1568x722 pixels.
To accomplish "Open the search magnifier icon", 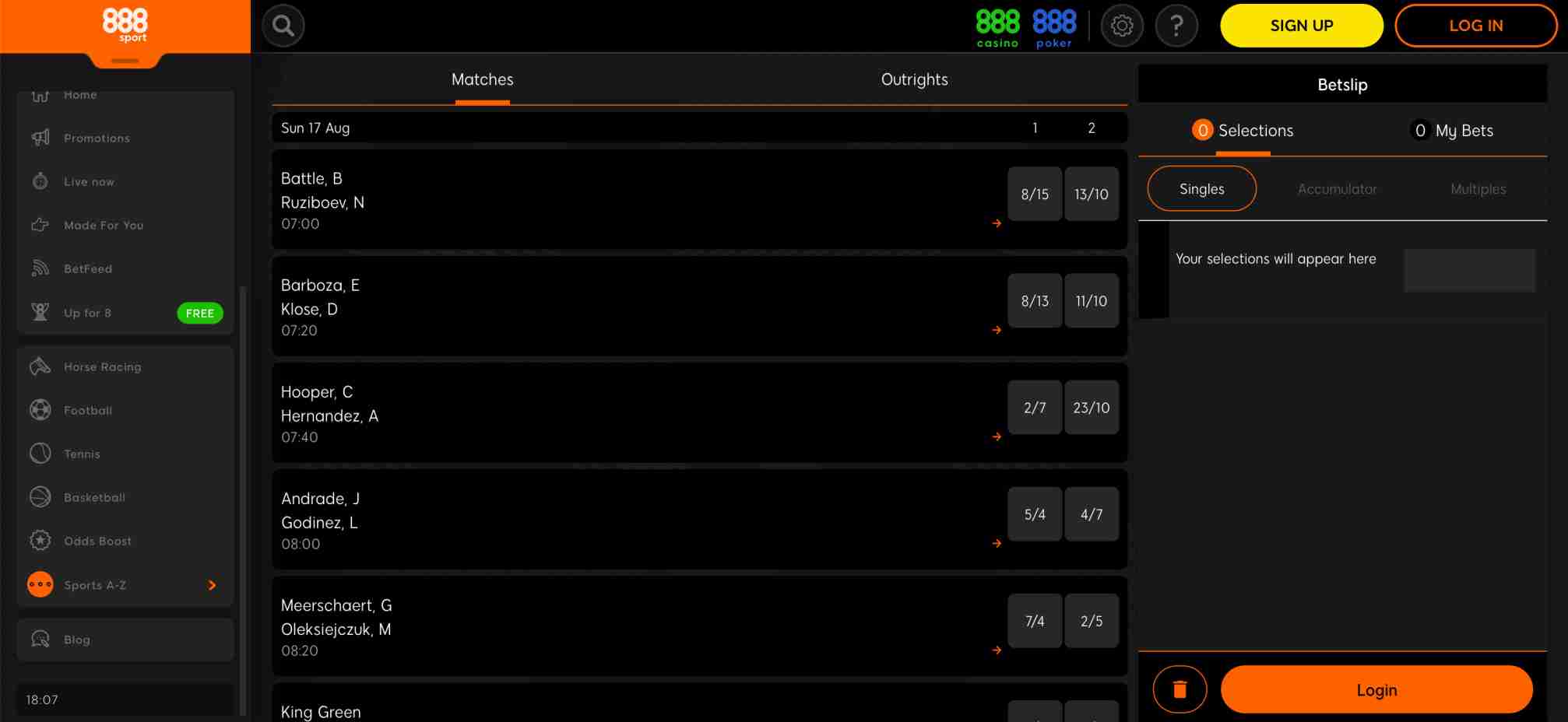I will [x=283, y=26].
